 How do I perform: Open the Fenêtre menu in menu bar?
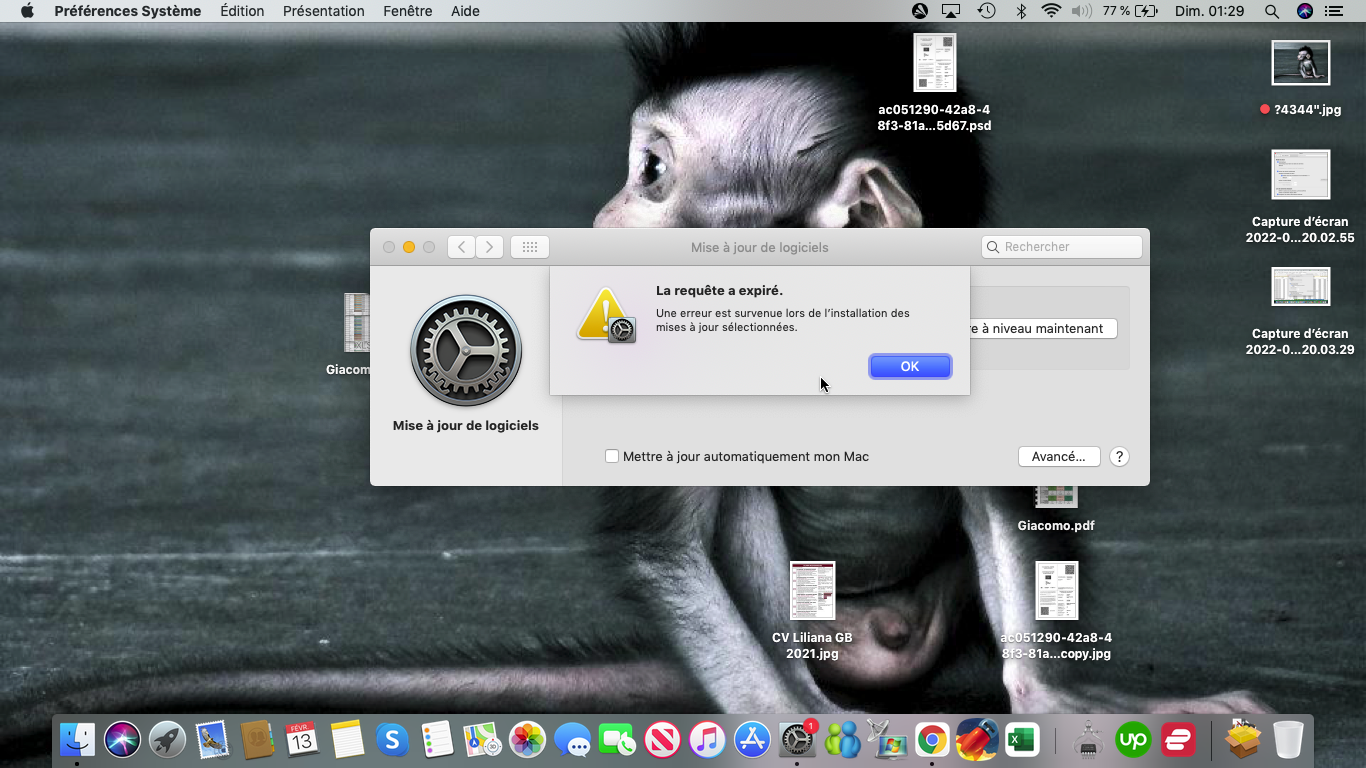coord(408,11)
